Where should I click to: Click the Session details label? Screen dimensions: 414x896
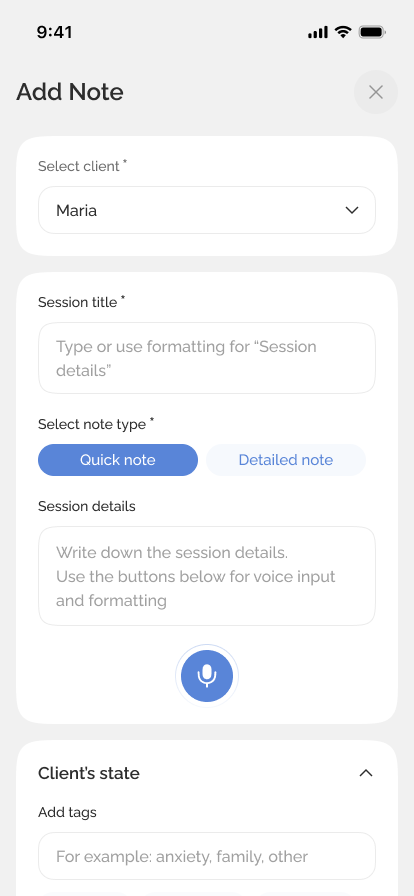coord(87,506)
